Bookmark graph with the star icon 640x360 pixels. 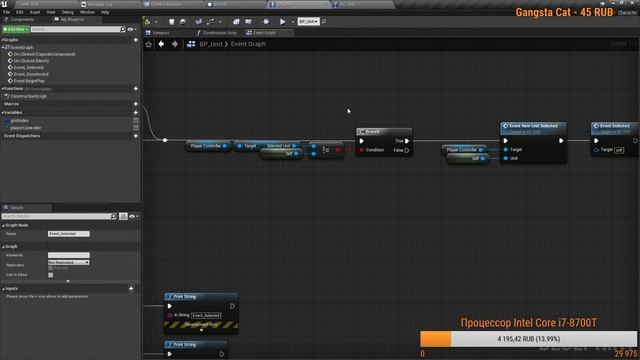pyautogui.click(x=149, y=44)
